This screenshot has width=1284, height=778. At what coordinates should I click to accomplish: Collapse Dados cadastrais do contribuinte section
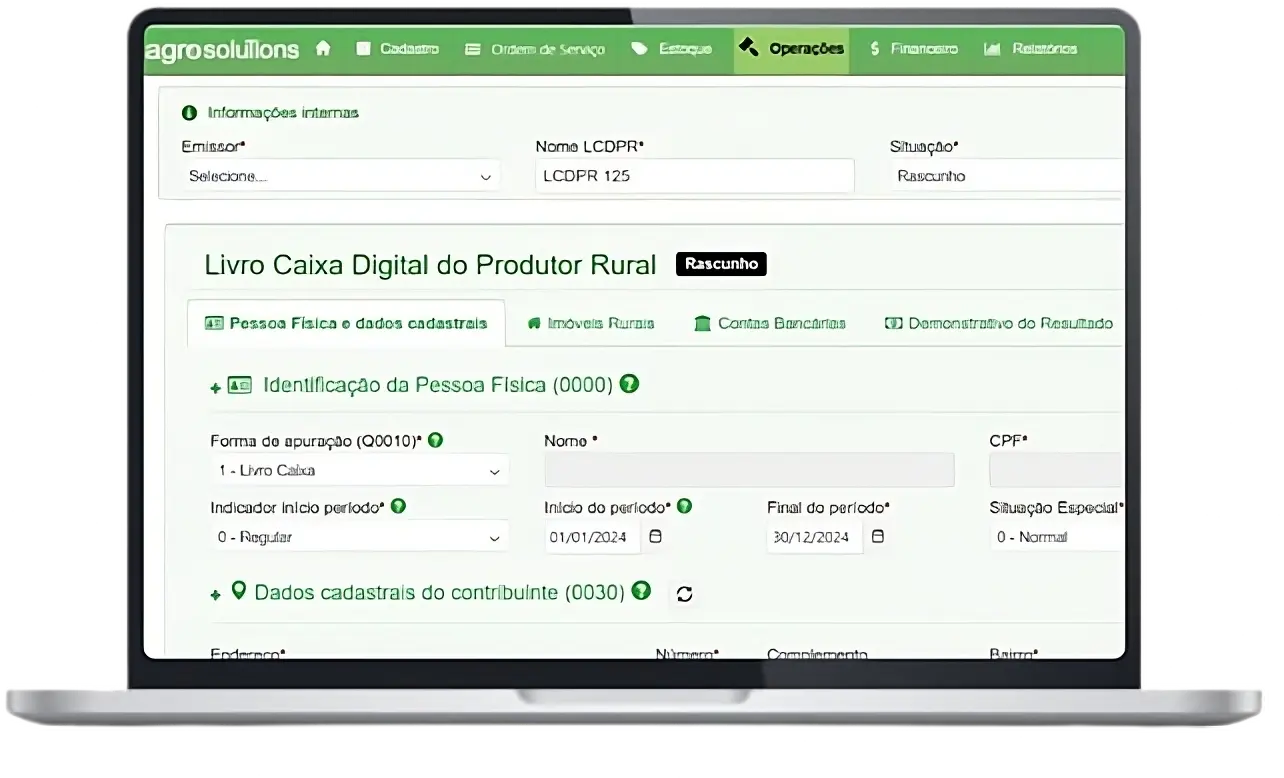click(x=216, y=593)
